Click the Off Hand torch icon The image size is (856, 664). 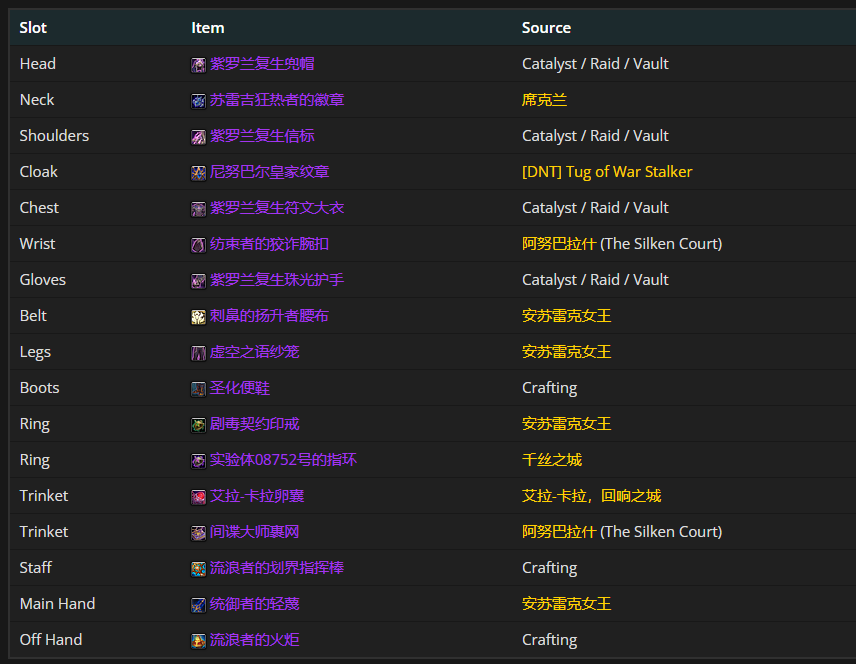point(199,640)
